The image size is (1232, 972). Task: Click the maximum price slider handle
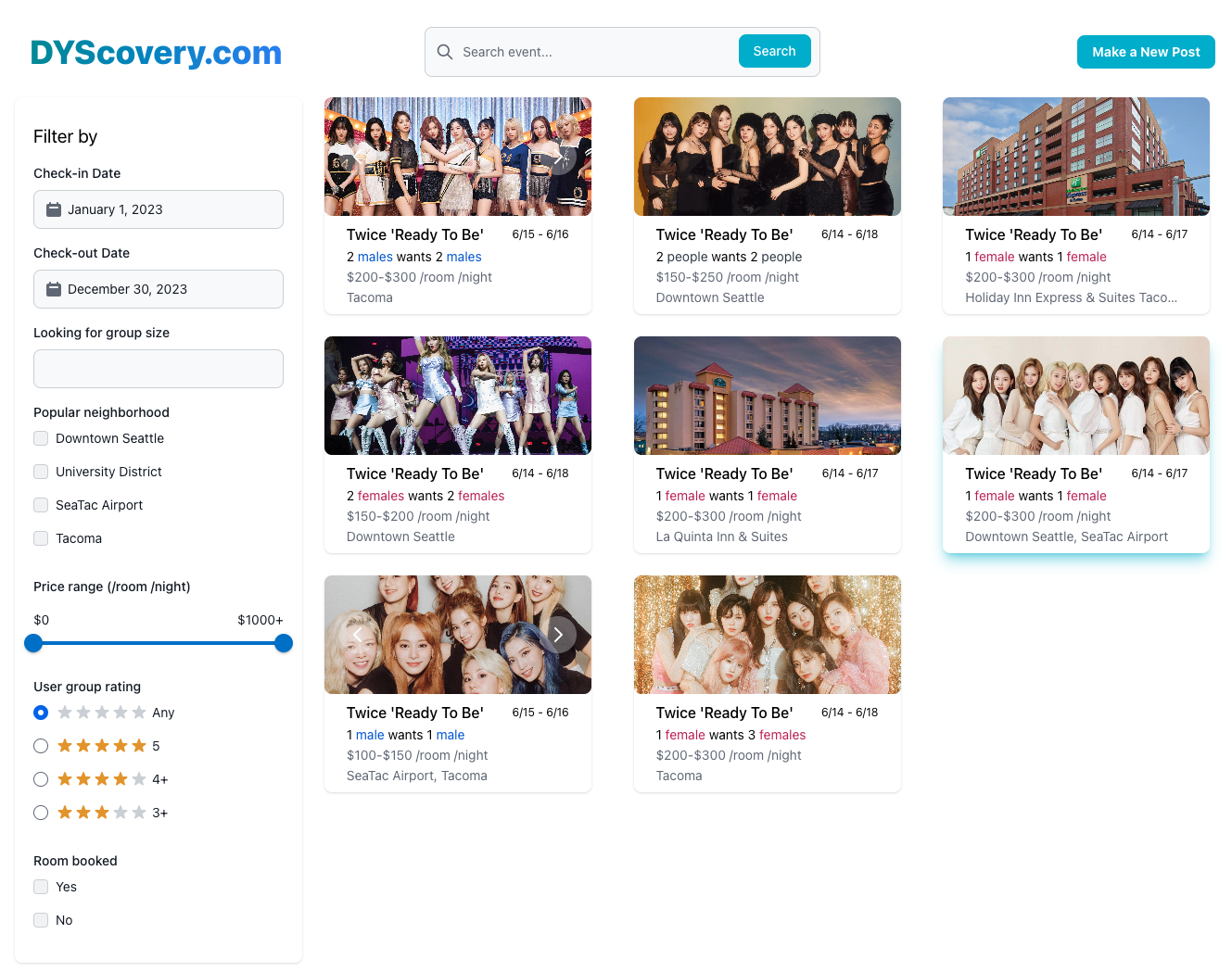tap(284, 643)
